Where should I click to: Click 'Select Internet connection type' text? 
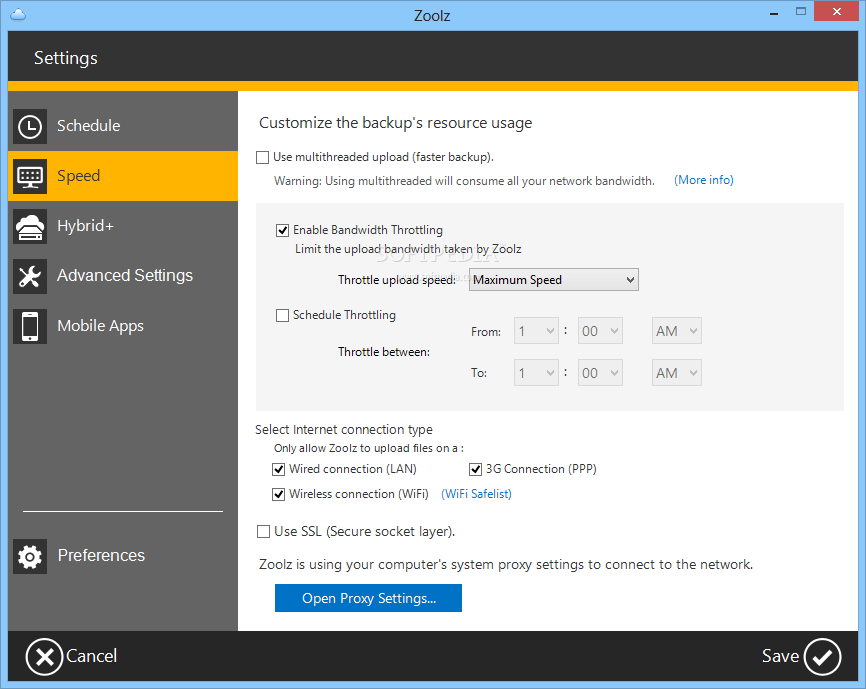coord(344,430)
